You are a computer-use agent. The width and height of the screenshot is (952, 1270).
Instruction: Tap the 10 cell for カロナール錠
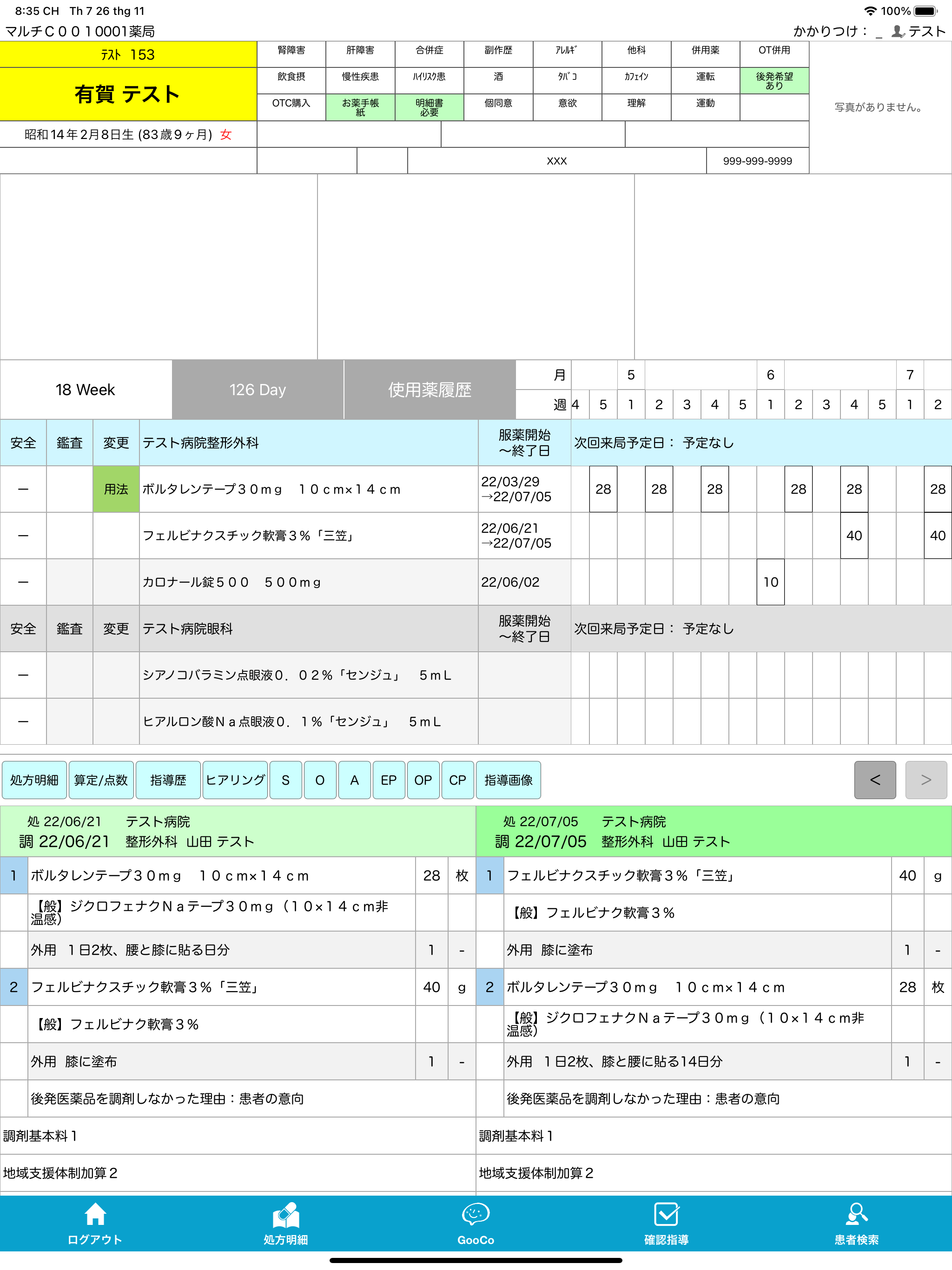point(771,582)
